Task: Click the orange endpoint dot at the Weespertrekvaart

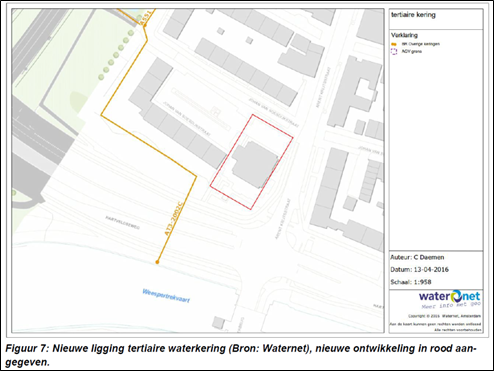Action: [x=157, y=262]
